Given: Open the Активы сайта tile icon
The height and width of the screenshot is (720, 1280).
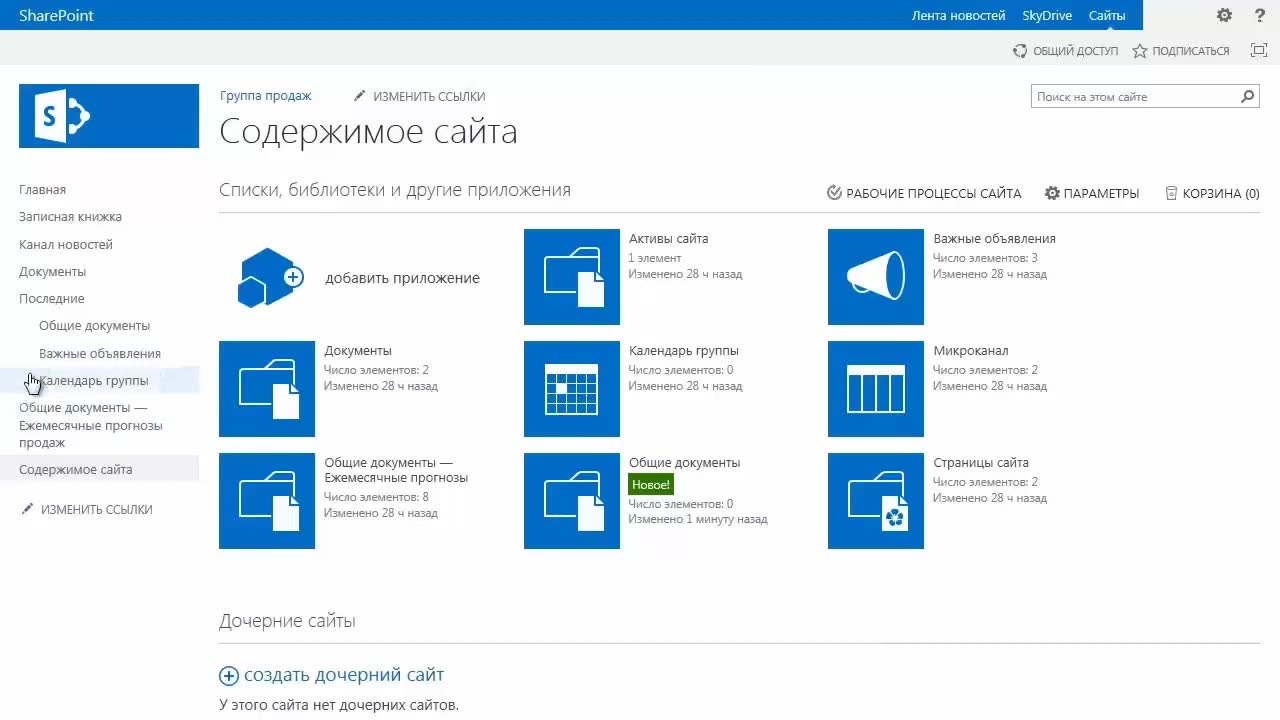Looking at the screenshot, I should pyautogui.click(x=572, y=277).
